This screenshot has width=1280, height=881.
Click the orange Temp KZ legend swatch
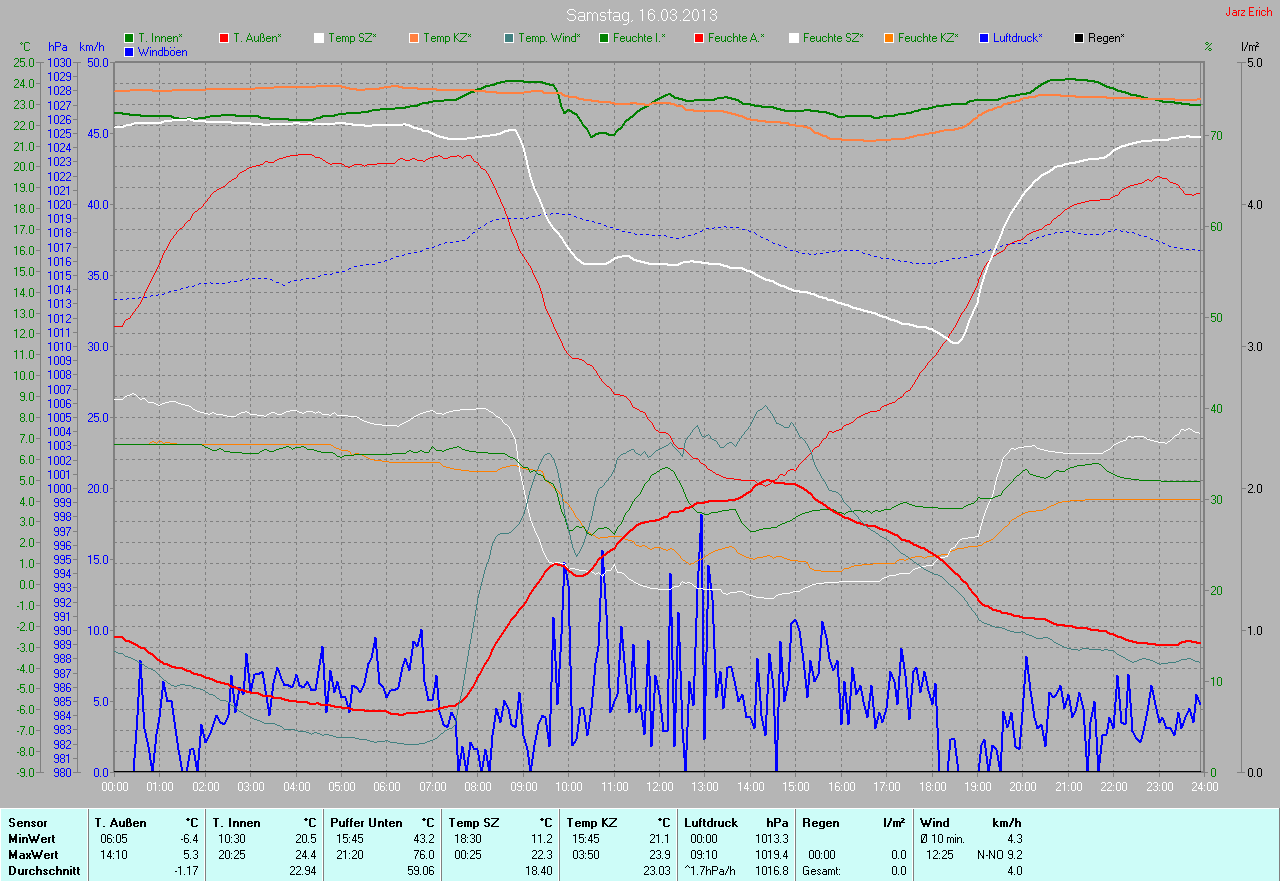click(413, 38)
